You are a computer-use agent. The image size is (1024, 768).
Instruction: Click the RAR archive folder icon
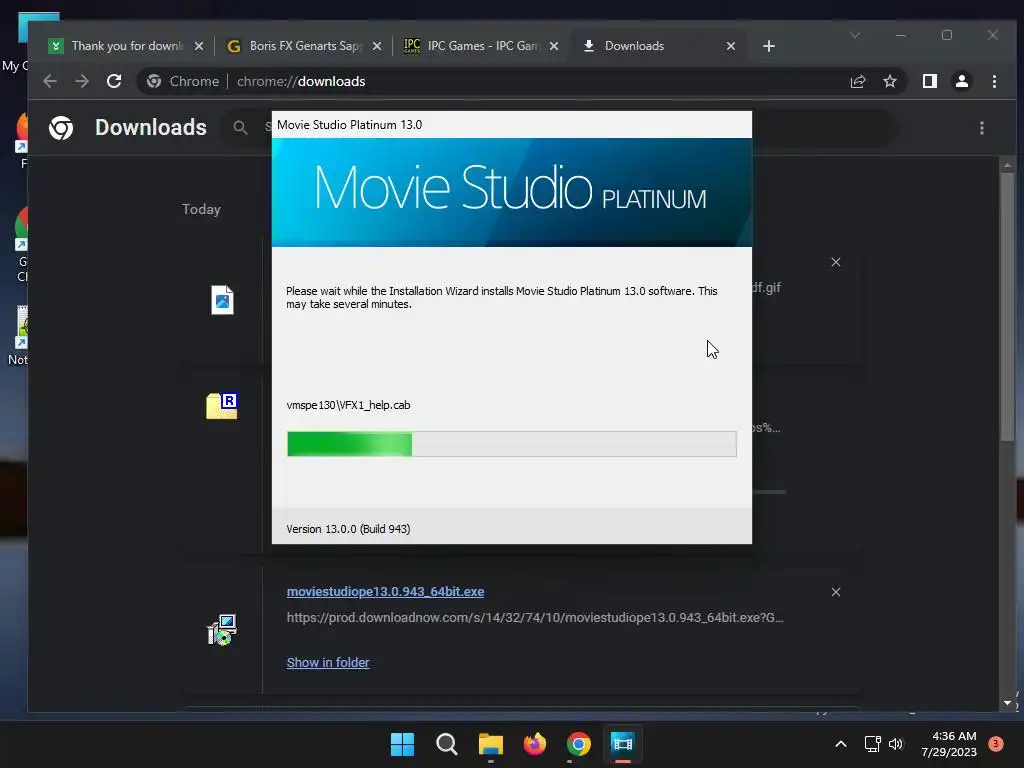pyautogui.click(x=222, y=406)
